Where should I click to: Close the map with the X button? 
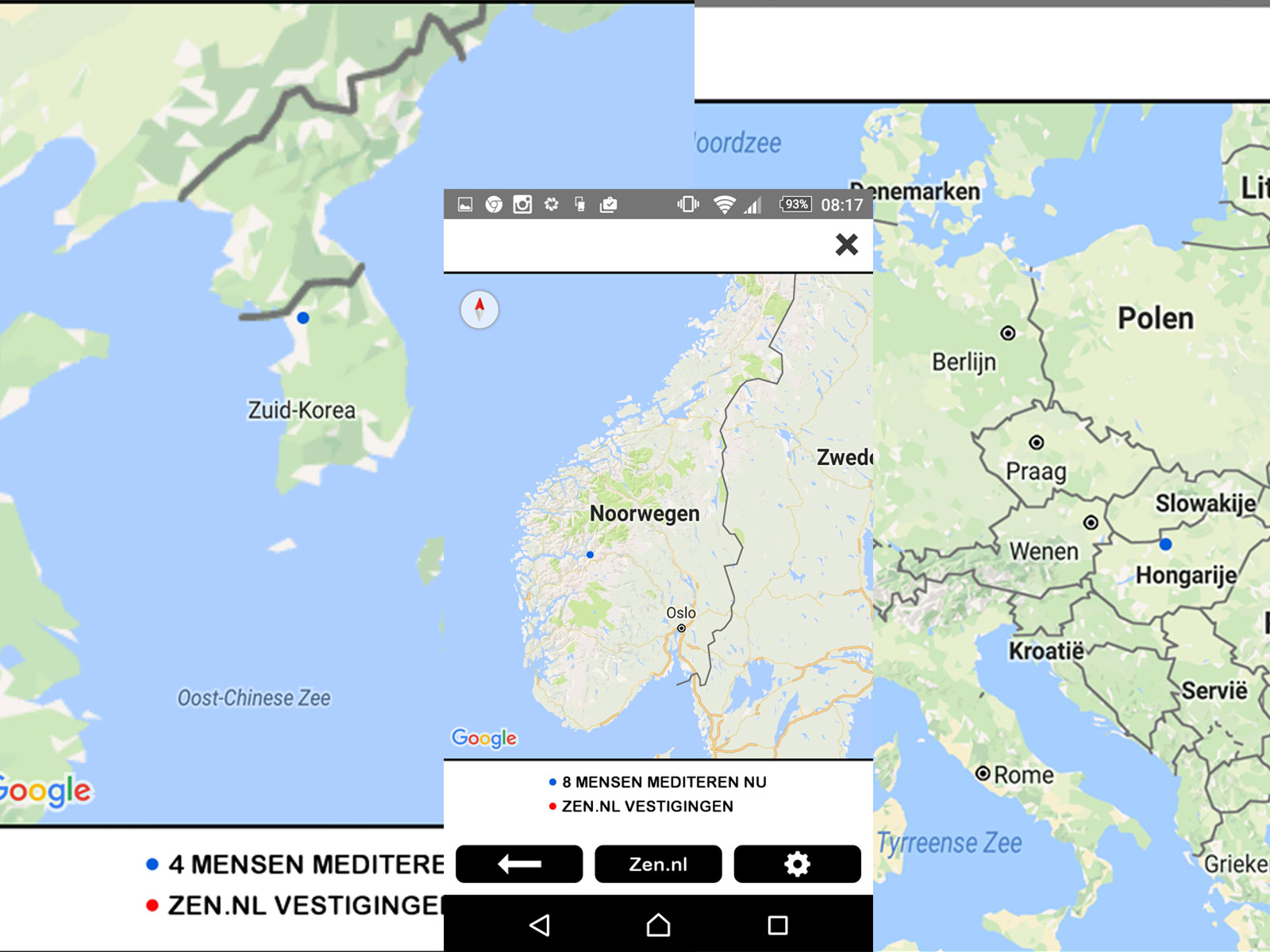[846, 244]
